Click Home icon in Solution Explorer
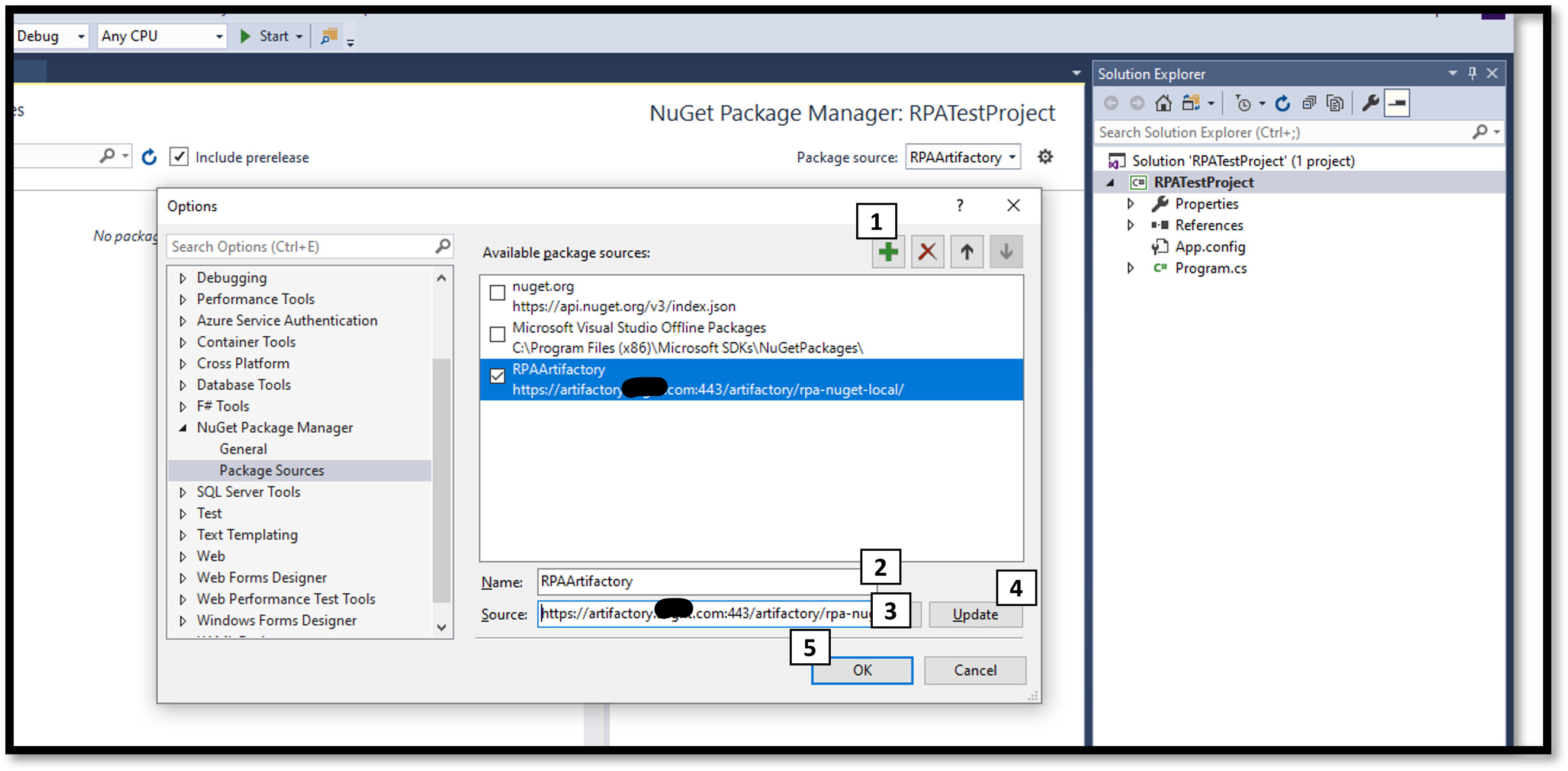The width and height of the screenshot is (1568, 771). 1163,104
